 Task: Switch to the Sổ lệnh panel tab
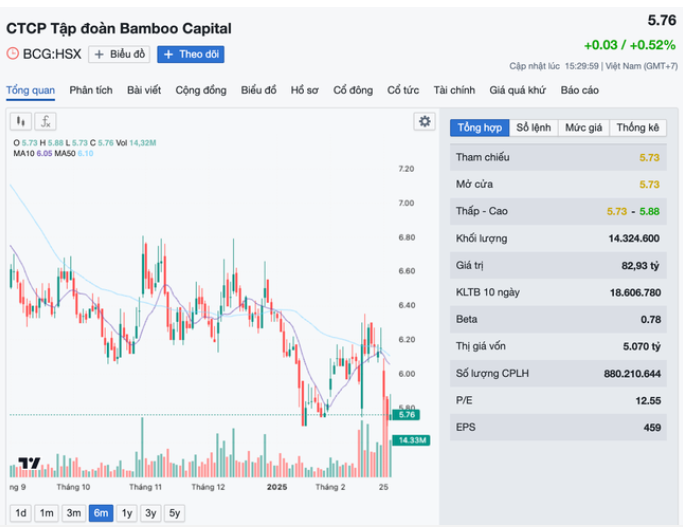(533, 128)
